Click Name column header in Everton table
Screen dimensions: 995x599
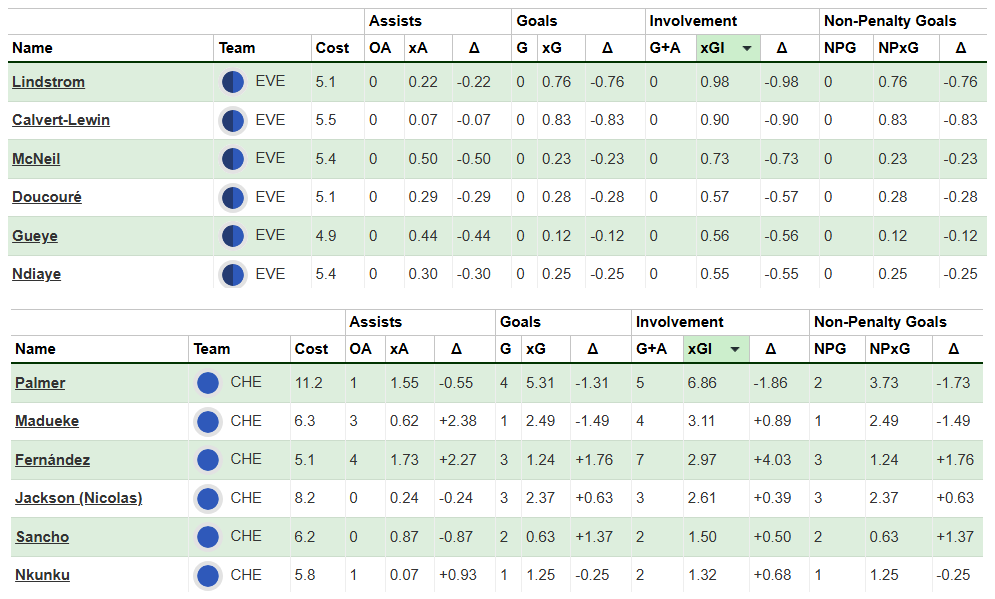click(32, 48)
